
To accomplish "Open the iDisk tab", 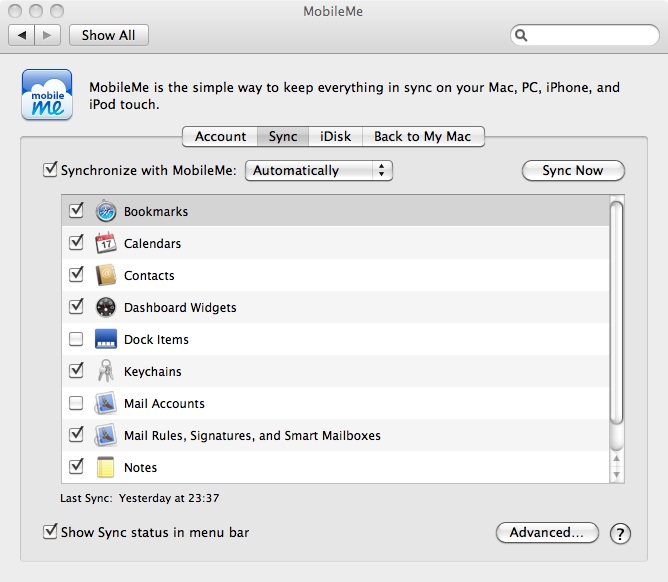I will (x=335, y=136).
